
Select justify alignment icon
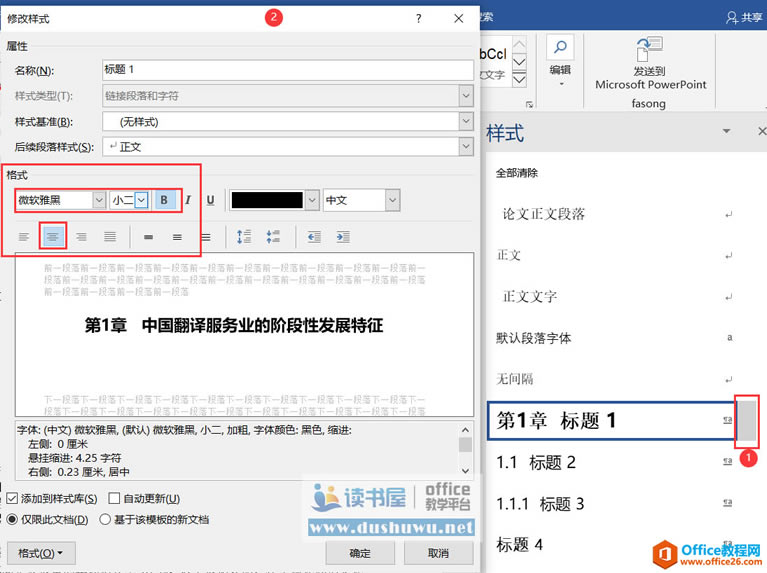(x=110, y=237)
